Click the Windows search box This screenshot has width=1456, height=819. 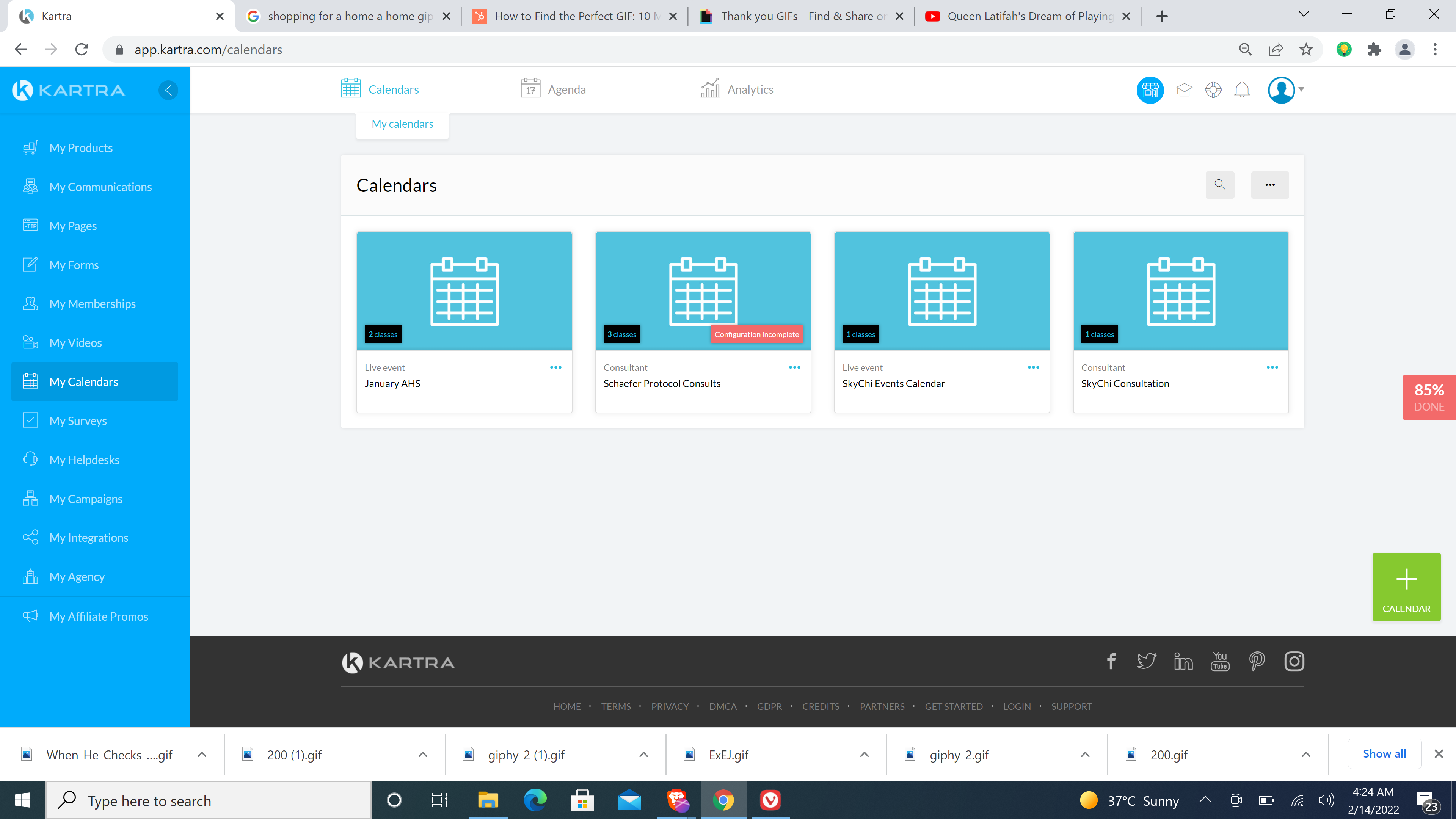click(208, 800)
